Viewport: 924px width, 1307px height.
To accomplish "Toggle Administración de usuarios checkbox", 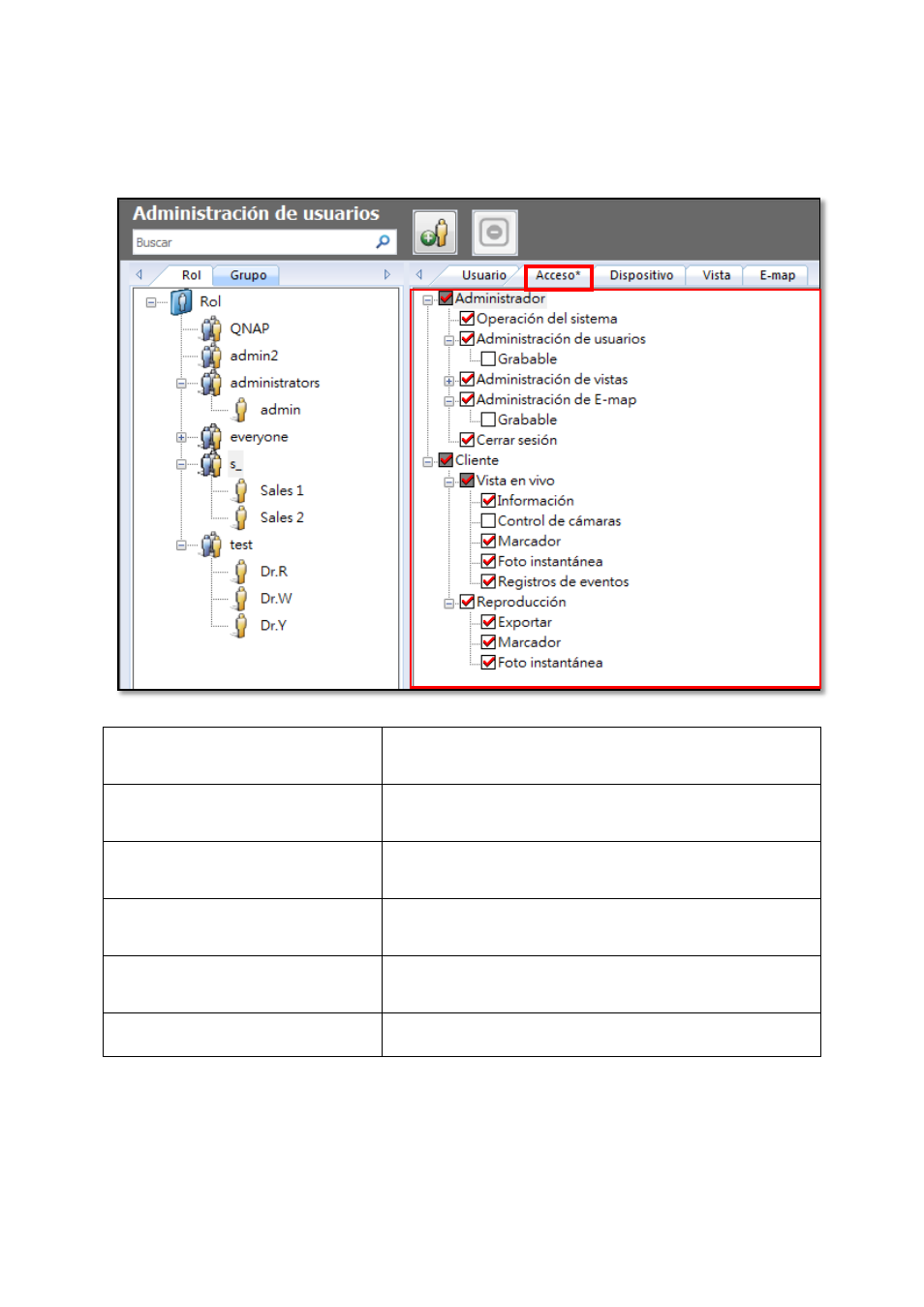I will tap(467, 339).
